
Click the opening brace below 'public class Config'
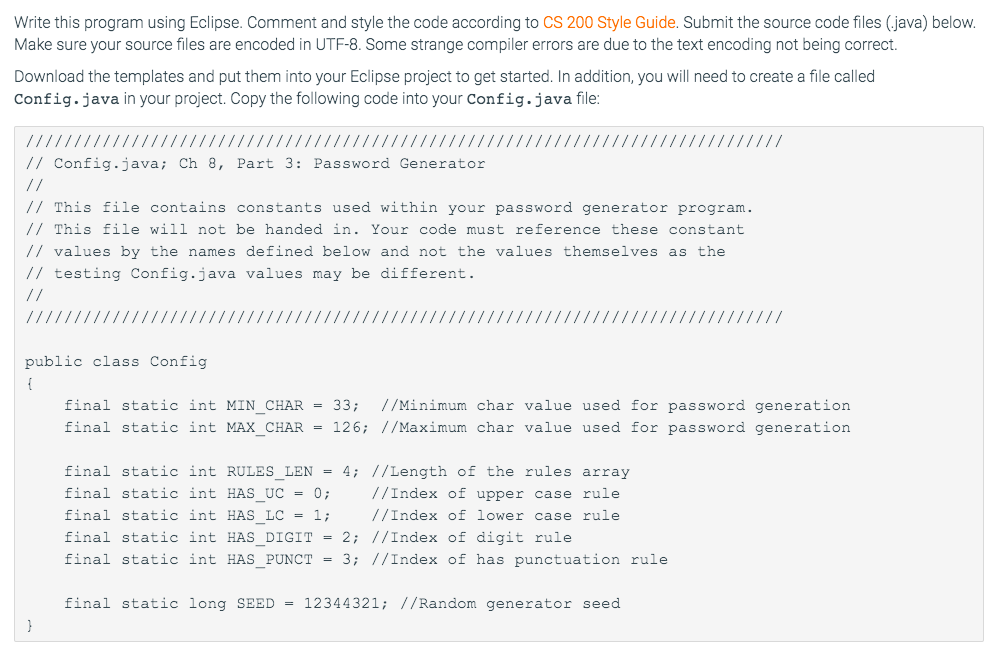[29, 383]
